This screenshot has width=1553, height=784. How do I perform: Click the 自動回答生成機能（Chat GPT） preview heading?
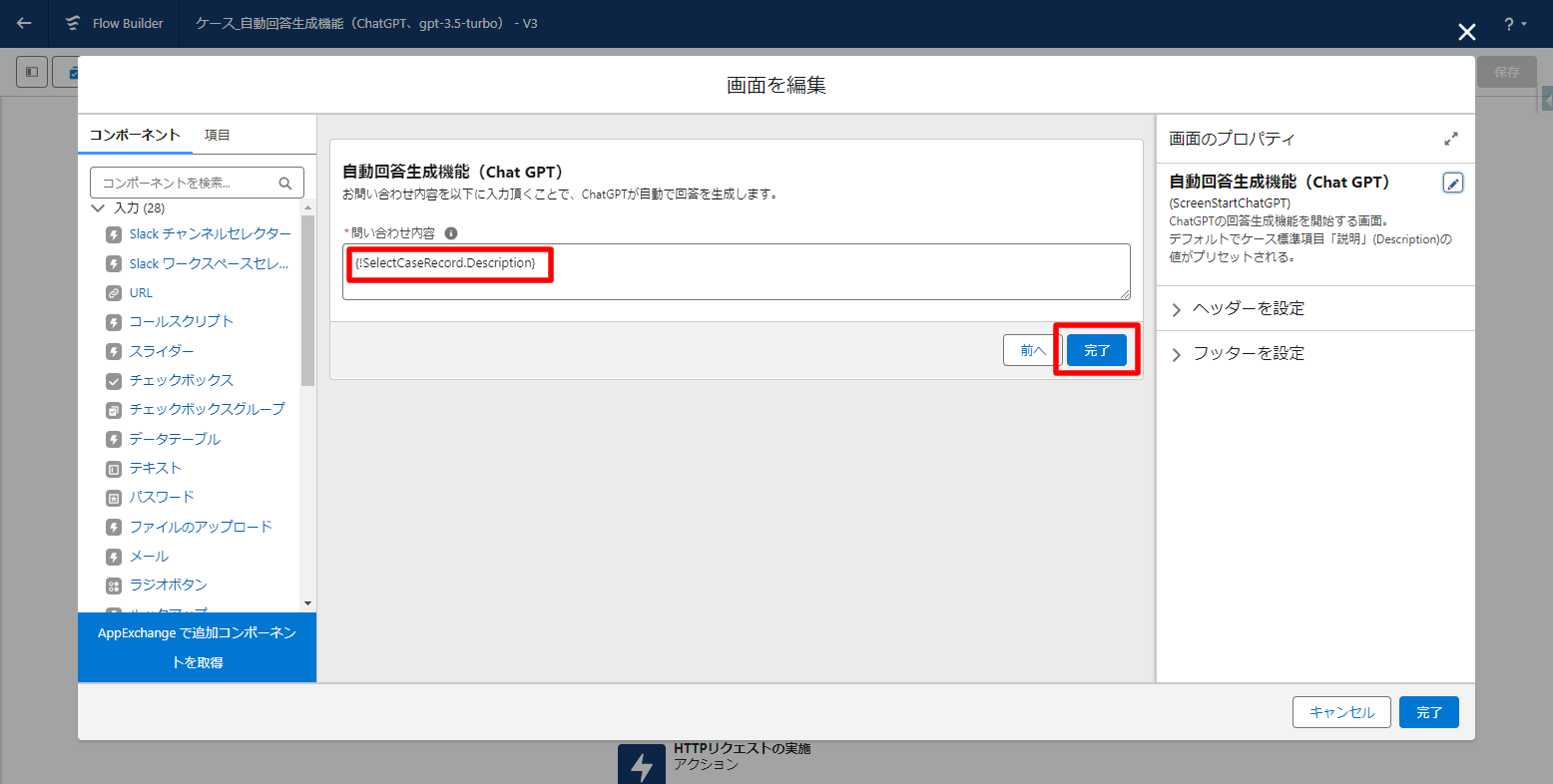click(x=455, y=172)
